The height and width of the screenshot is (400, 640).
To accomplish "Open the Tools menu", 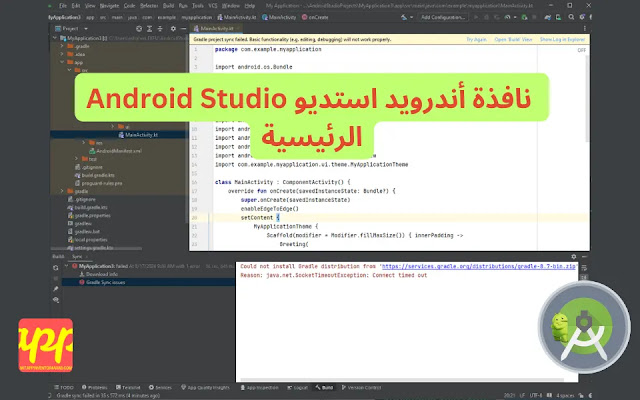I will 198,6.
